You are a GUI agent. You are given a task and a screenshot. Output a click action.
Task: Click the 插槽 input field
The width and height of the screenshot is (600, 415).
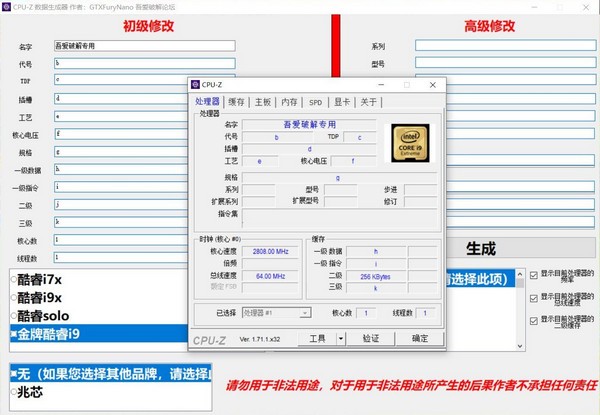121,99
